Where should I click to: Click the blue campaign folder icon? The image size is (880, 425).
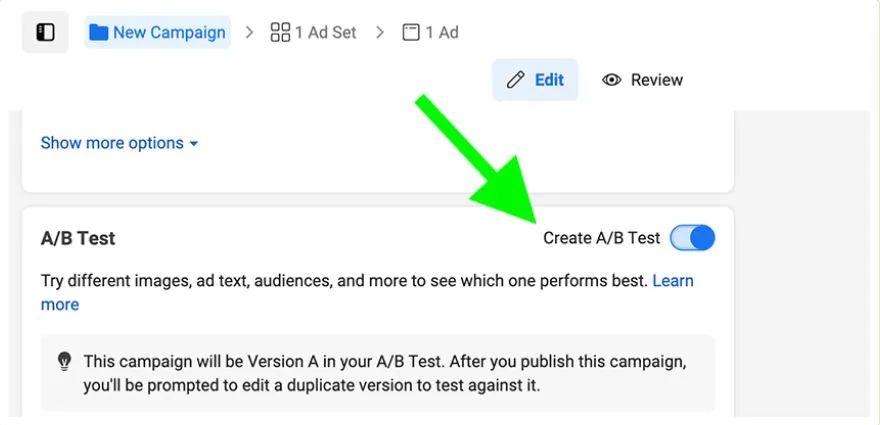tap(98, 32)
